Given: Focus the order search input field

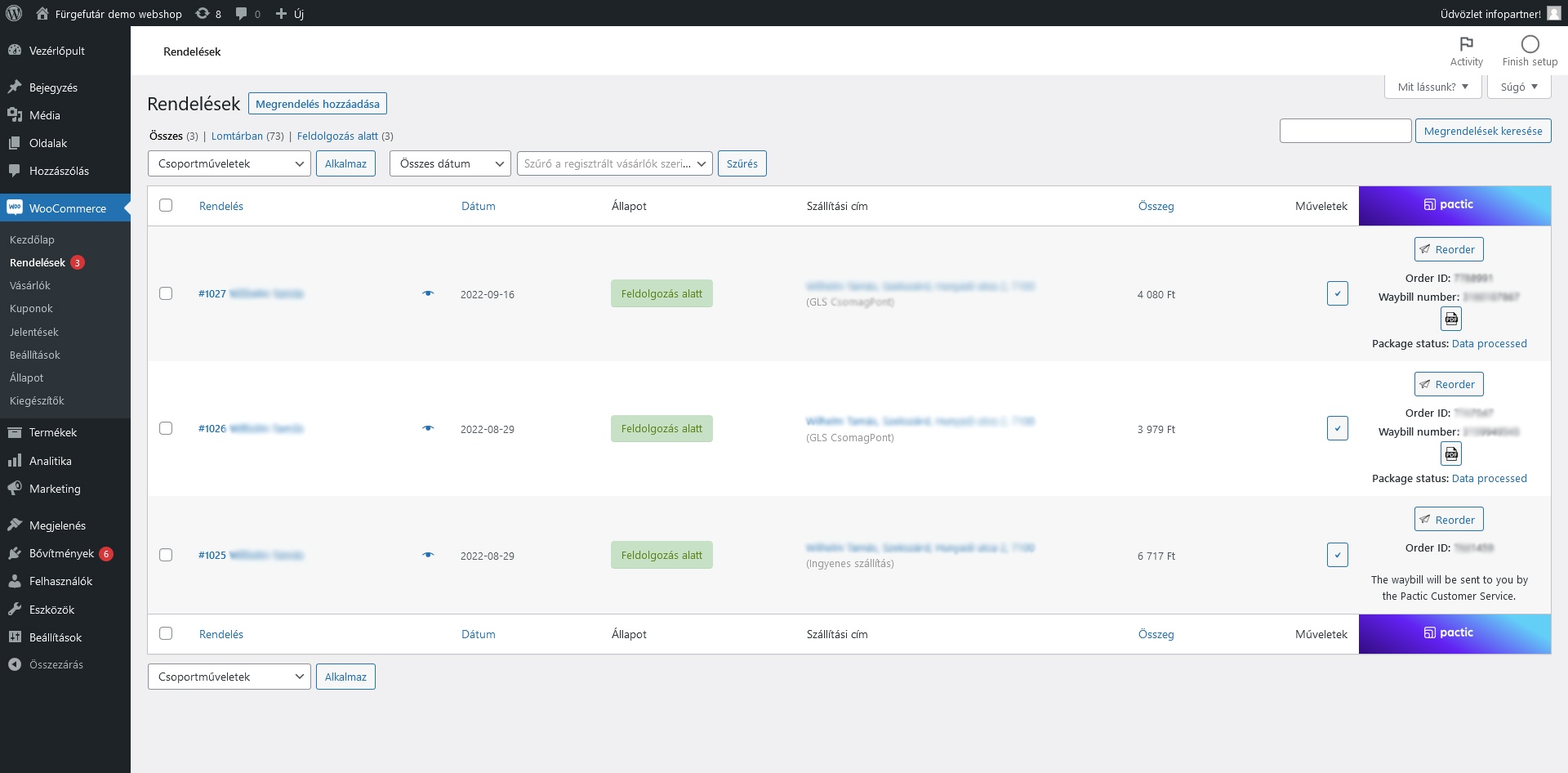Looking at the screenshot, I should (1345, 131).
